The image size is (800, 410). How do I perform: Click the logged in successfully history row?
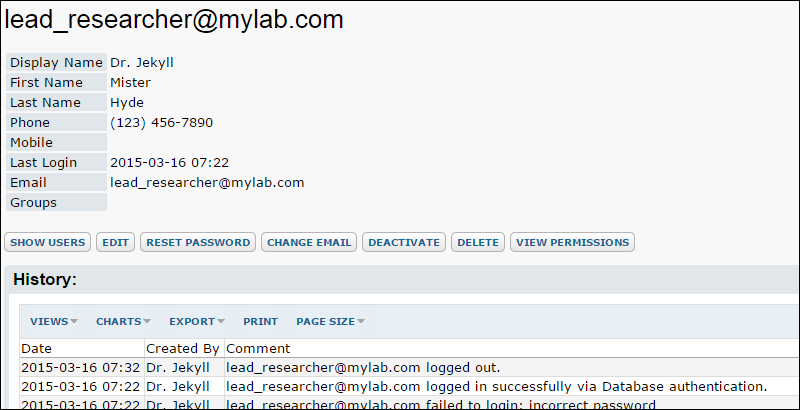tap(410, 387)
